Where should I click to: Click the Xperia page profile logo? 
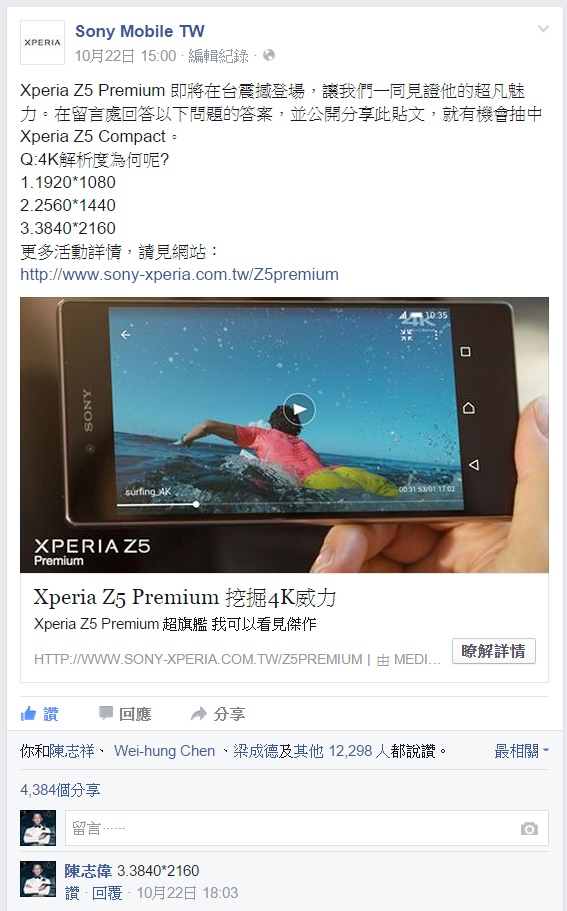tap(42, 42)
